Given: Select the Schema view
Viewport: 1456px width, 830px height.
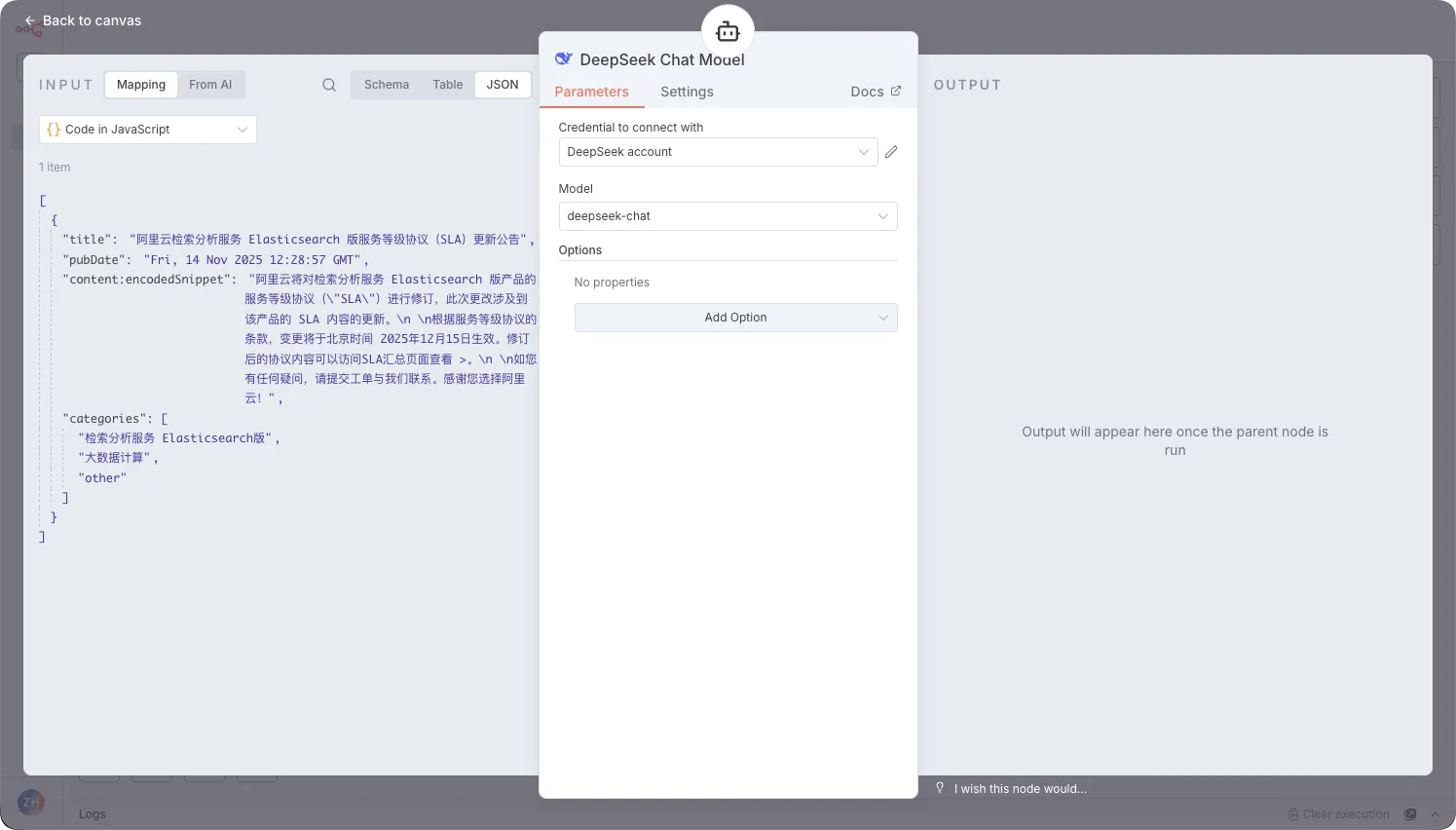Looking at the screenshot, I should 387,85.
